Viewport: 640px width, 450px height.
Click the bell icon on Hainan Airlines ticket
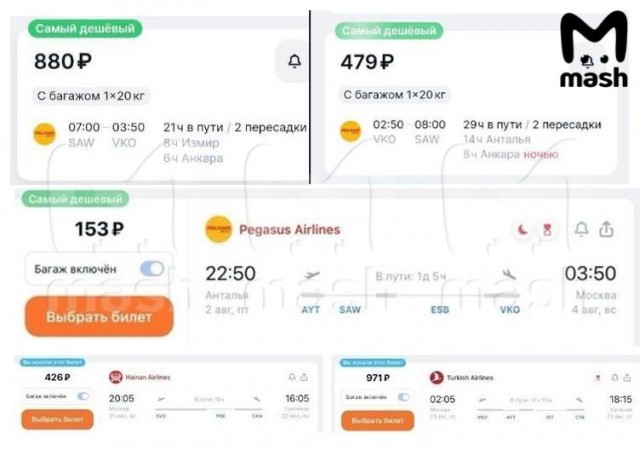[291, 377]
